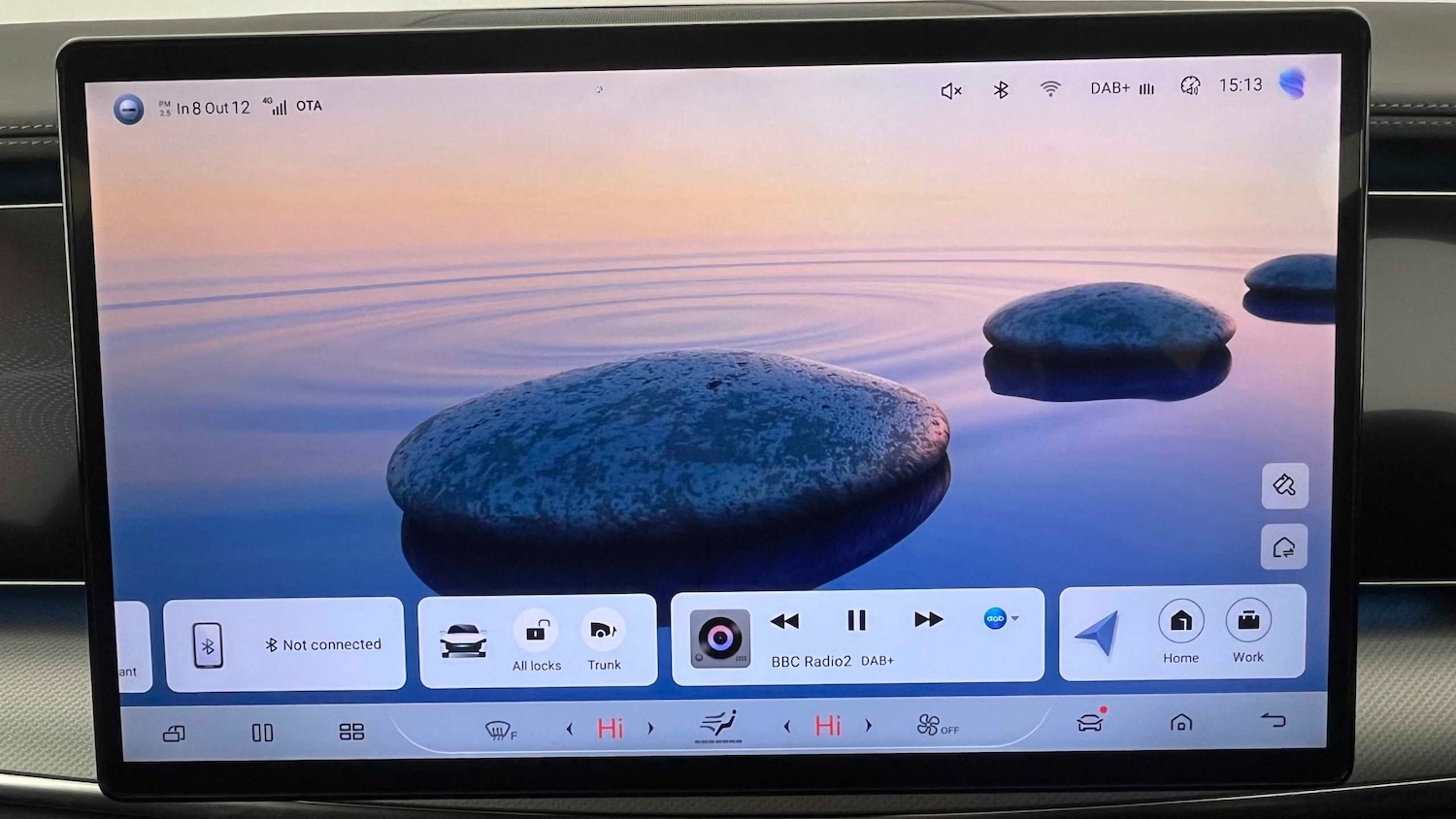Unmute audio via status bar speaker icon
This screenshot has width=1456, height=819.
tap(951, 91)
